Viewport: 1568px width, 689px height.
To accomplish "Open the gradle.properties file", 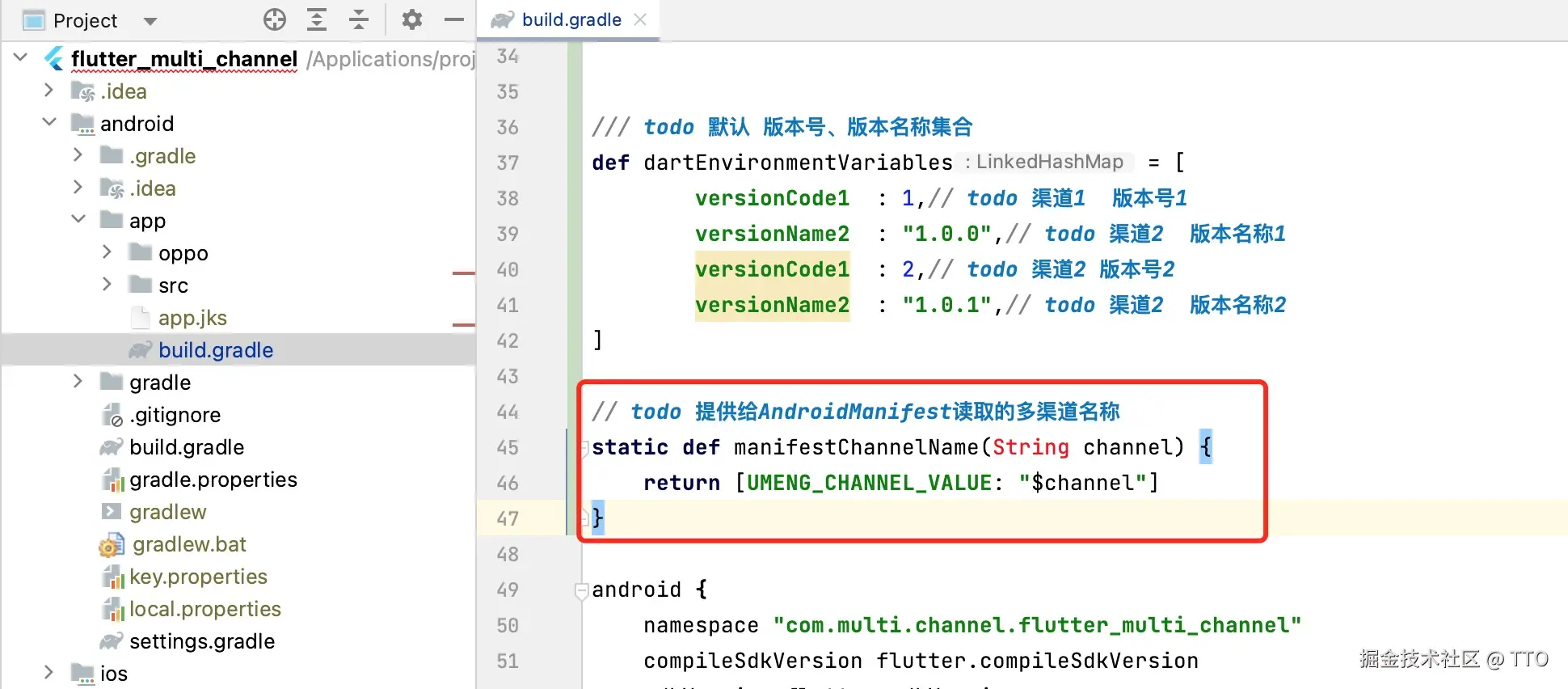I will point(213,480).
